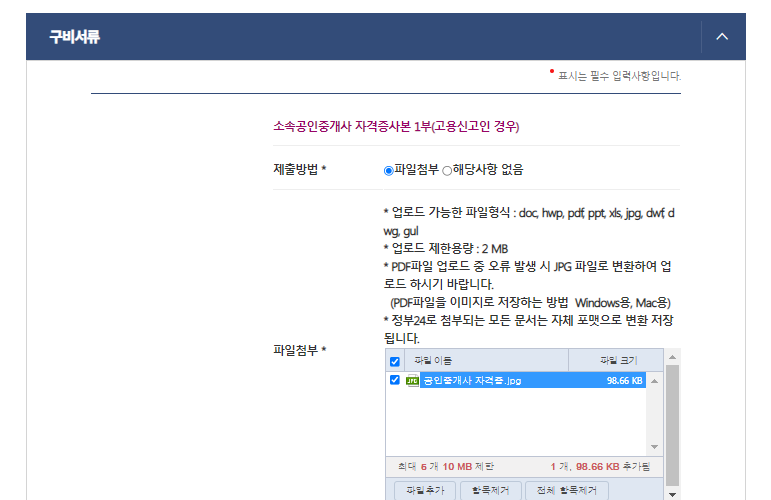
Task: Open the Mac용 PDF conversion guide link
Action: click(x=651, y=302)
